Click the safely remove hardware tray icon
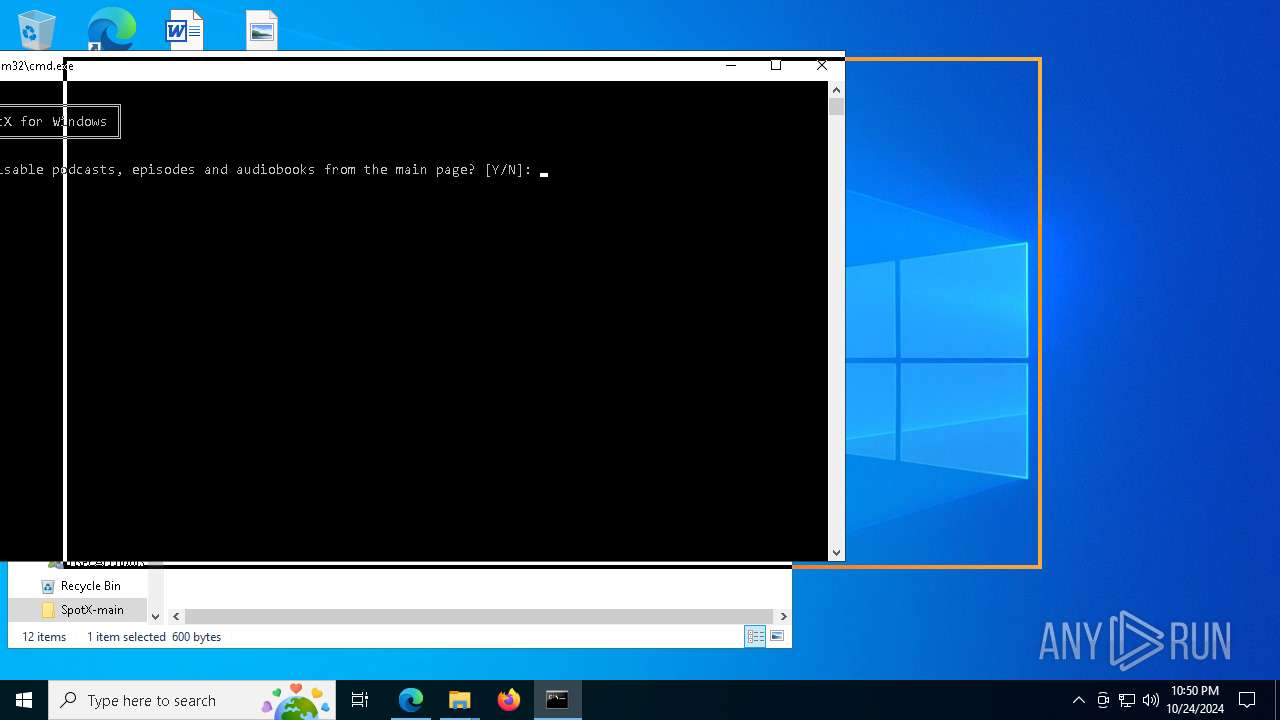 tap(1103, 700)
